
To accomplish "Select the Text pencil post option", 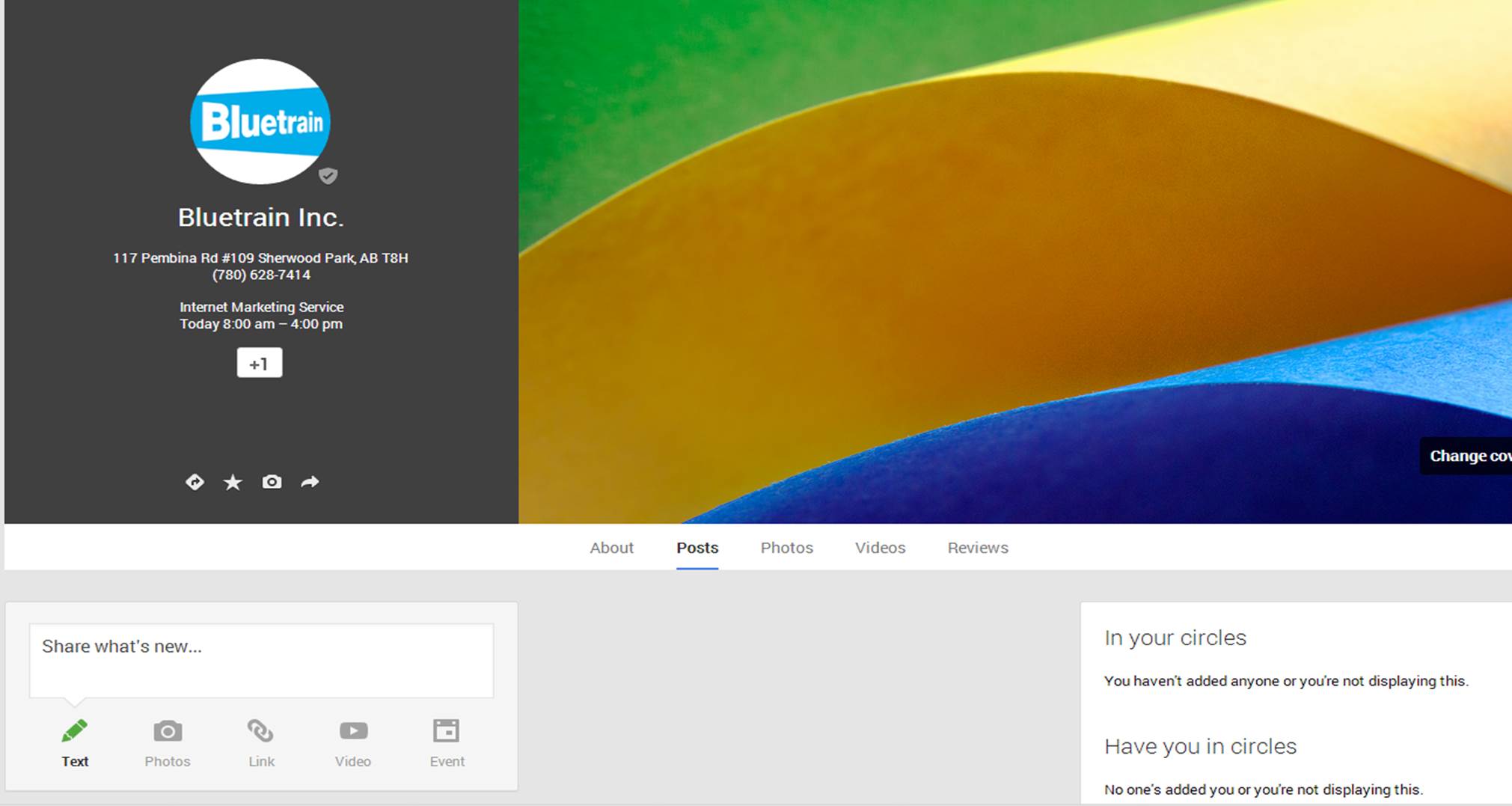I will point(75,744).
